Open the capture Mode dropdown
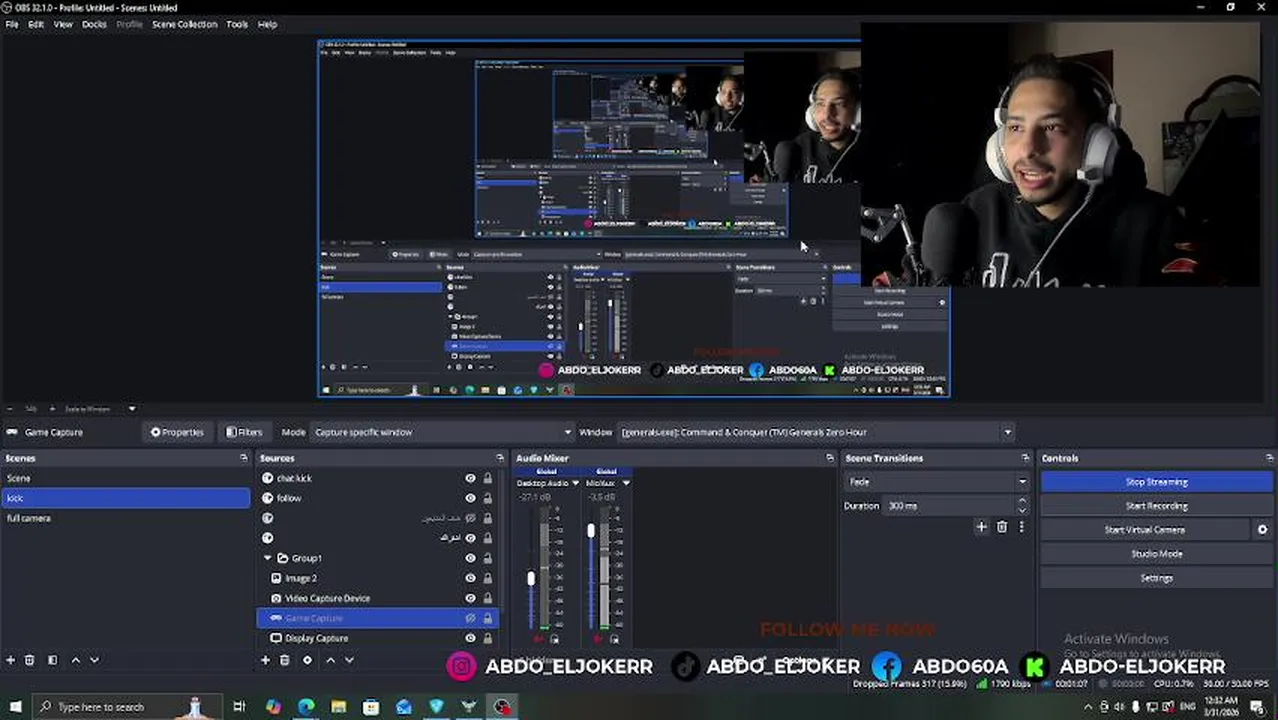Screen dimensions: 1278x720 coord(442,432)
